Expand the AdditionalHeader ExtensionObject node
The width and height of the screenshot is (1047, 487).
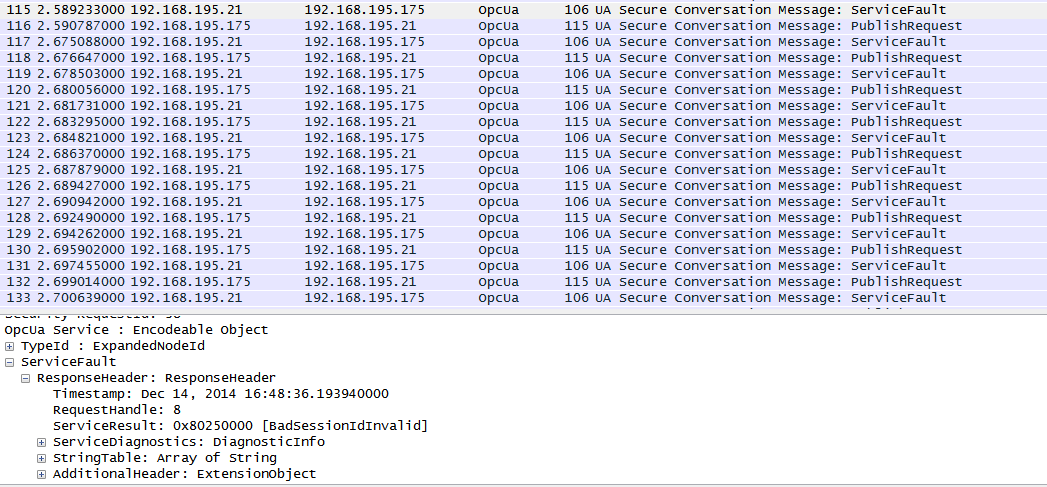[42, 474]
